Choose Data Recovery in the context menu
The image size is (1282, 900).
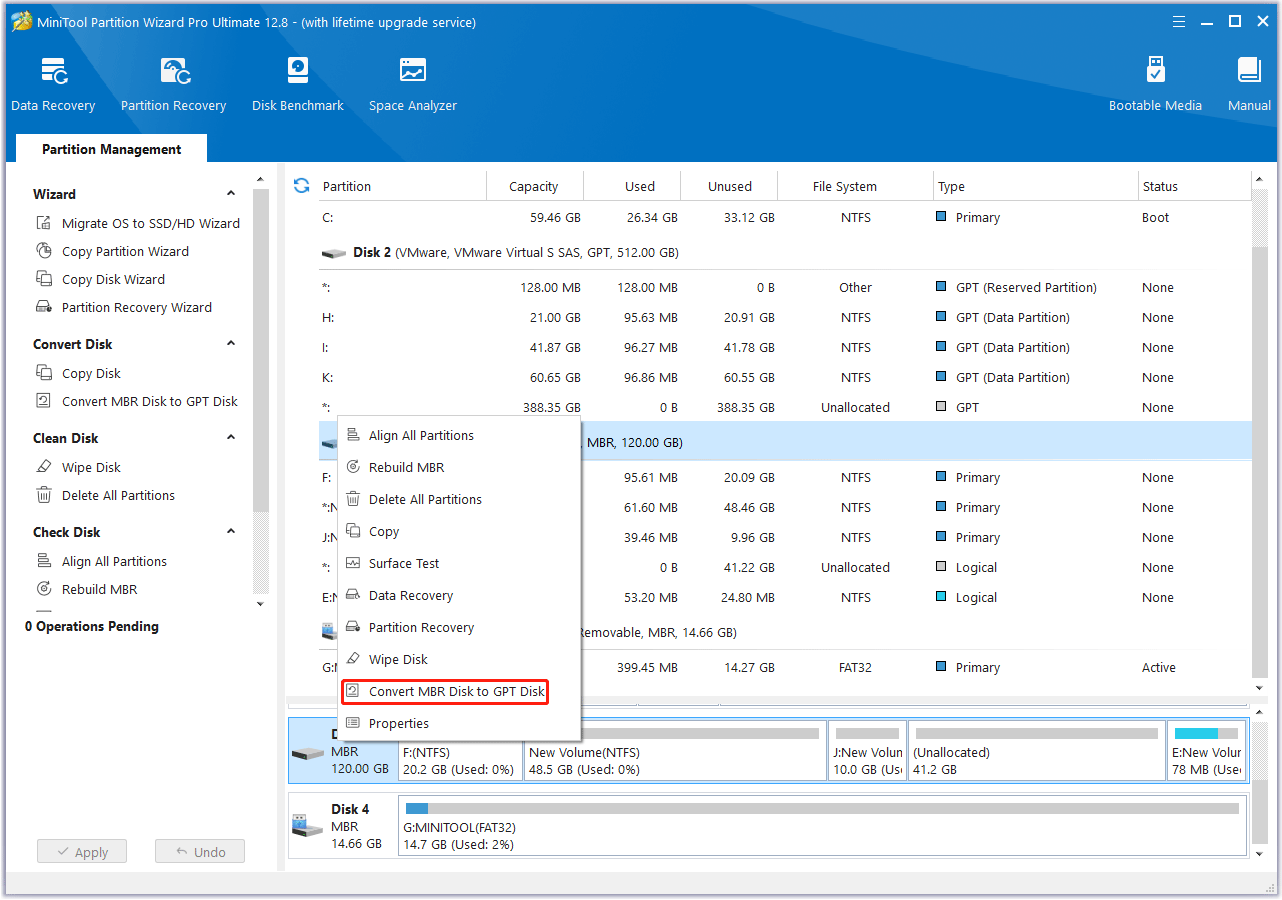coord(459,595)
